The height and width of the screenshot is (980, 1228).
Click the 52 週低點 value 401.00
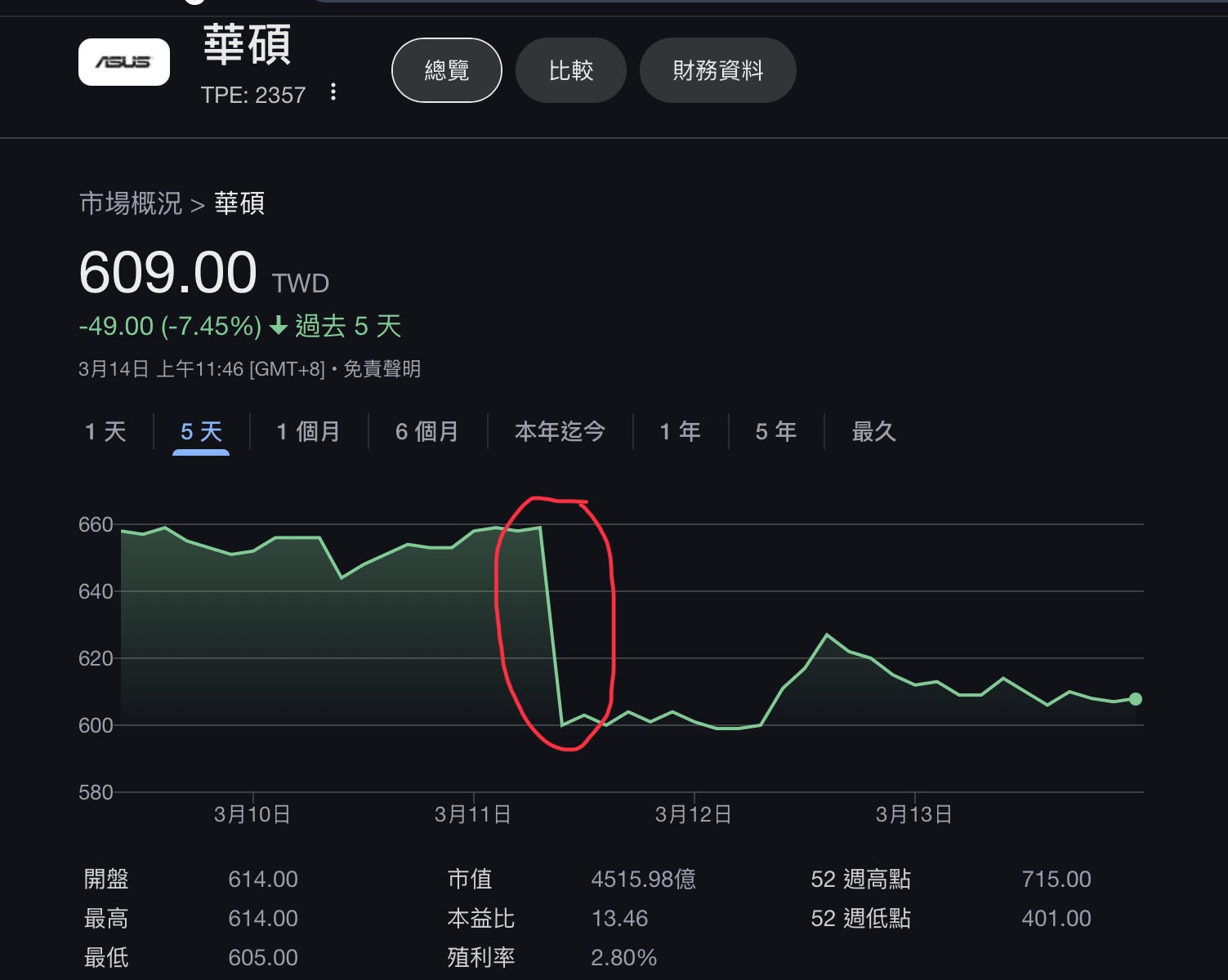click(x=1056, y=919)
